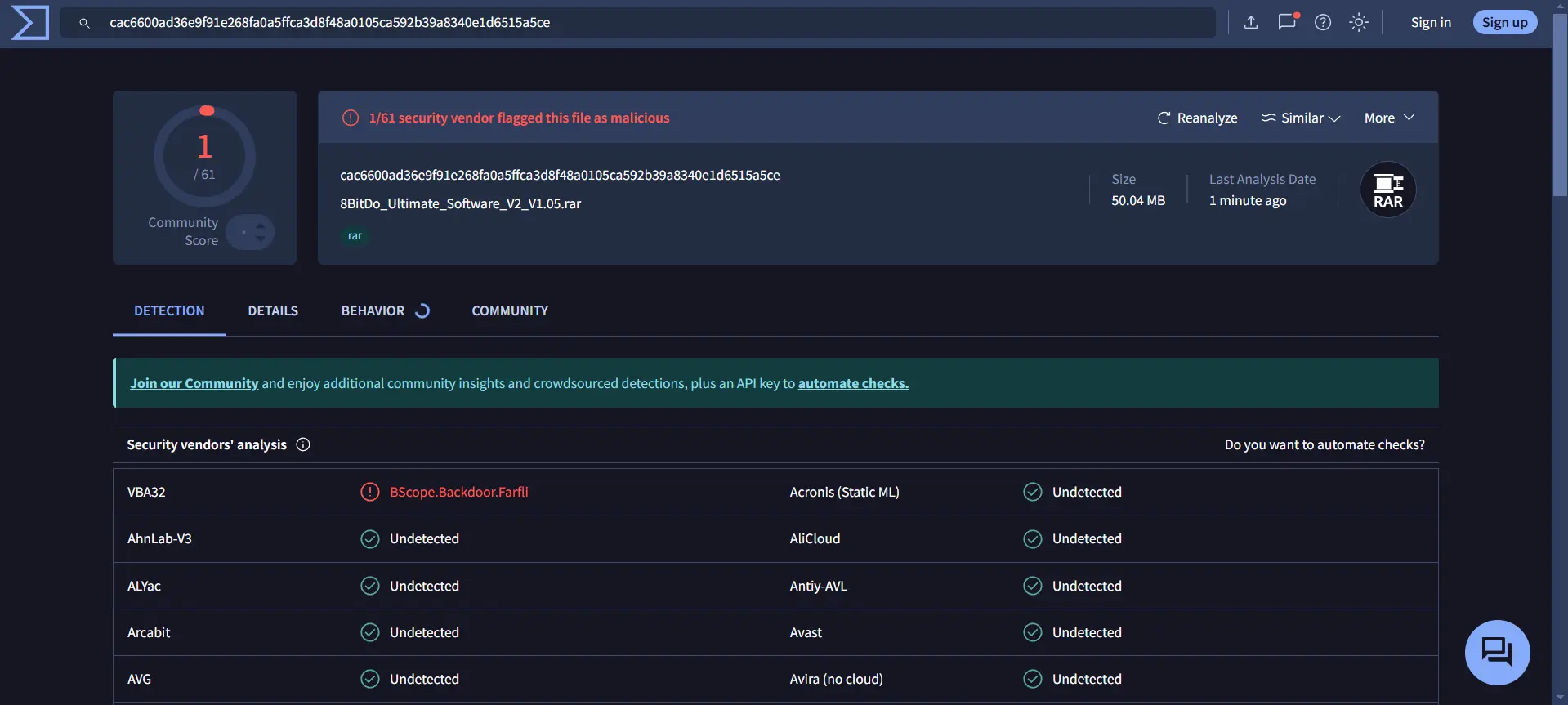
Task: Click the Avira undetected checkmark icon
Action: pos(1033,679)
